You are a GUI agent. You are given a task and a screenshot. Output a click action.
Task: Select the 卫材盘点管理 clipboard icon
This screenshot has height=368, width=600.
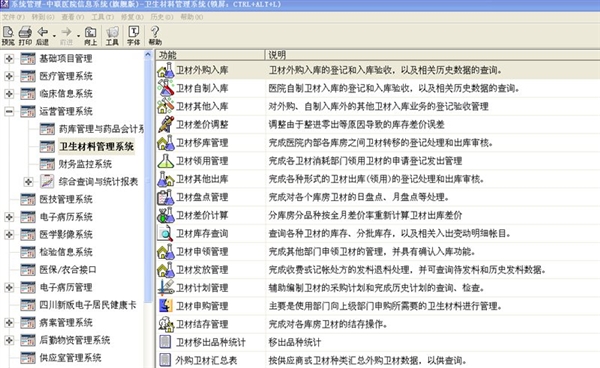point(165,197)
